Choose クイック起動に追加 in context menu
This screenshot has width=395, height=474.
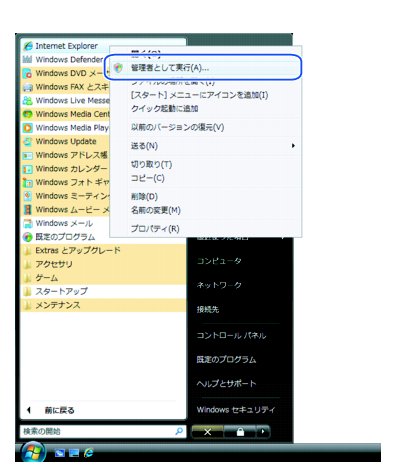click(x=206, y=109)
